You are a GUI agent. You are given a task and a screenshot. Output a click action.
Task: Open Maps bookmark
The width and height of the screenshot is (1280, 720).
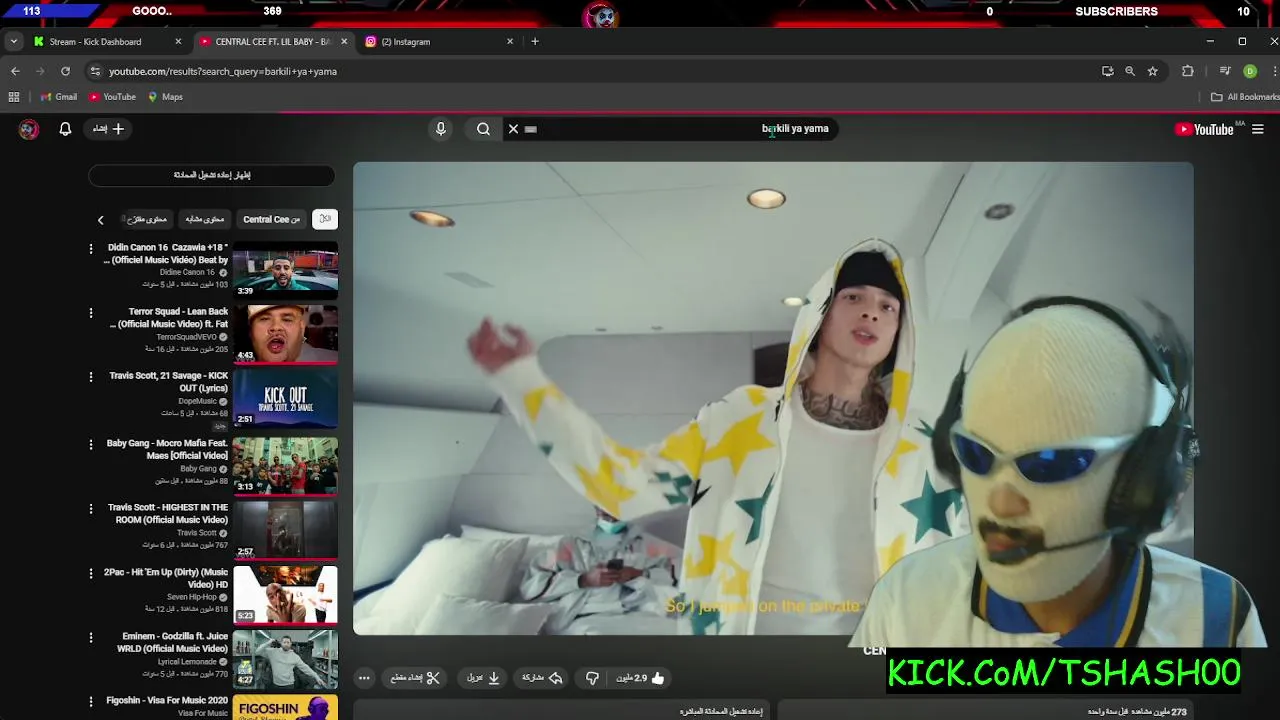165,97
